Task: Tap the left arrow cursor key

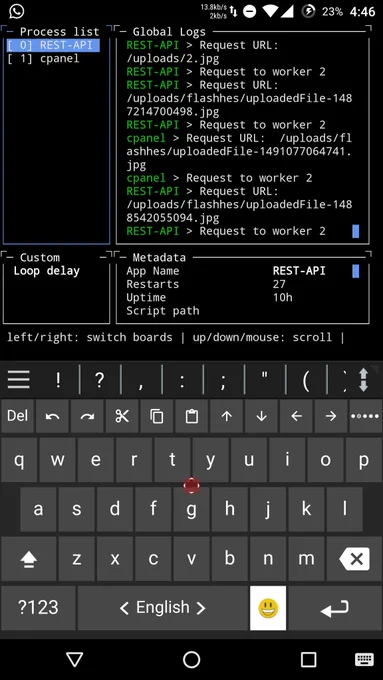Action: pos(296,416)
